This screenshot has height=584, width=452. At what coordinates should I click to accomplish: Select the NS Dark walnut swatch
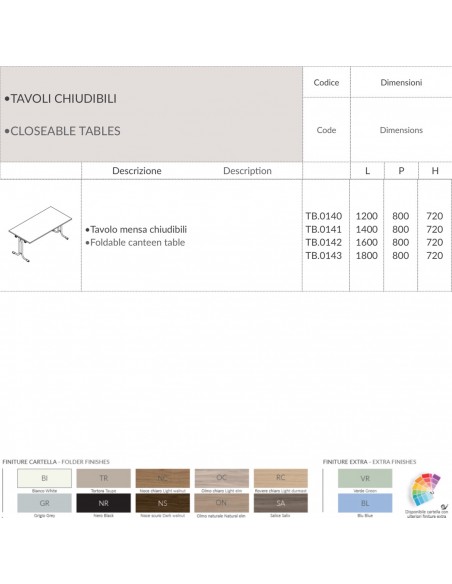click(x=163, y=503)
